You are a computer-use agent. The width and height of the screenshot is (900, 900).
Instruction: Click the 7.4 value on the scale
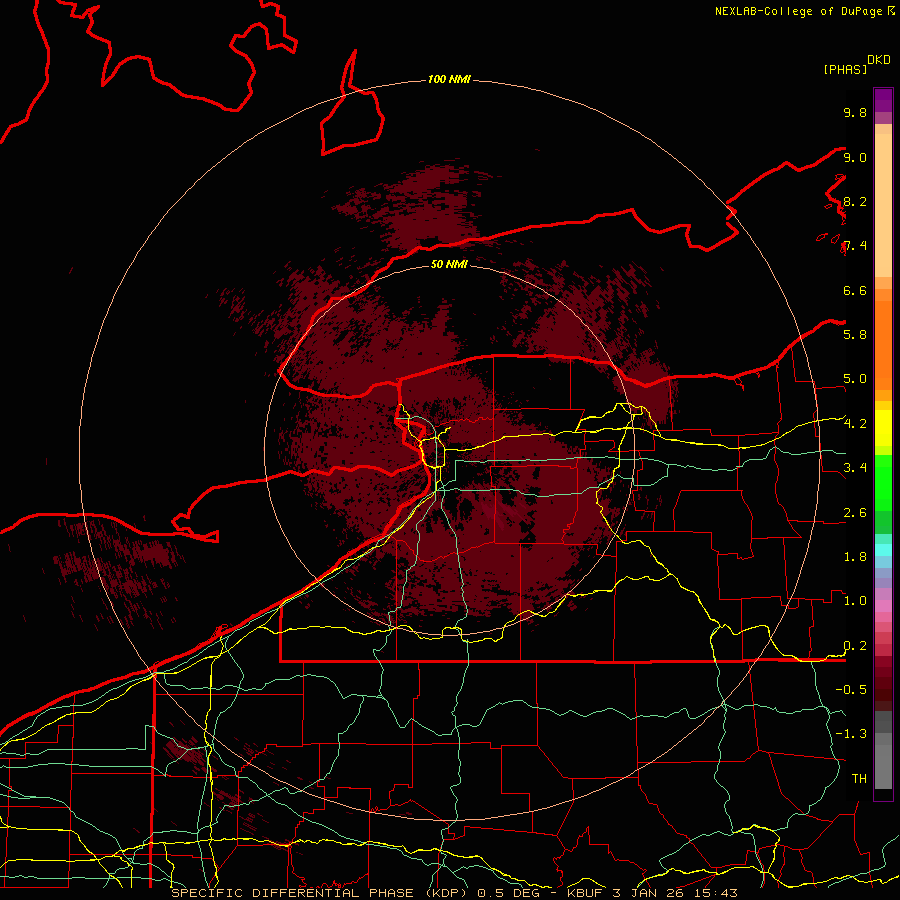click(x=855, y=246)
